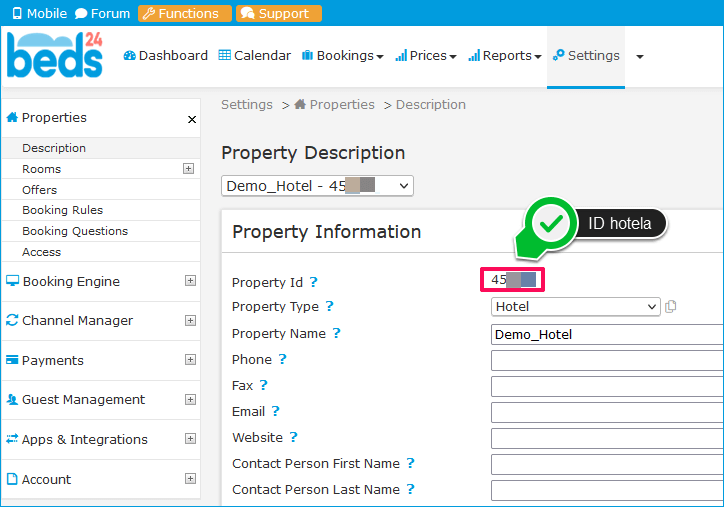Click the help icon beside Website
Screen dimensions: 724x507
point(293,438)
